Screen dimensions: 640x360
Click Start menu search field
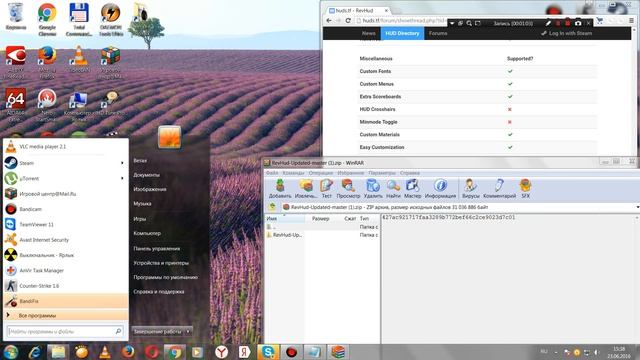tap(65, 331)
